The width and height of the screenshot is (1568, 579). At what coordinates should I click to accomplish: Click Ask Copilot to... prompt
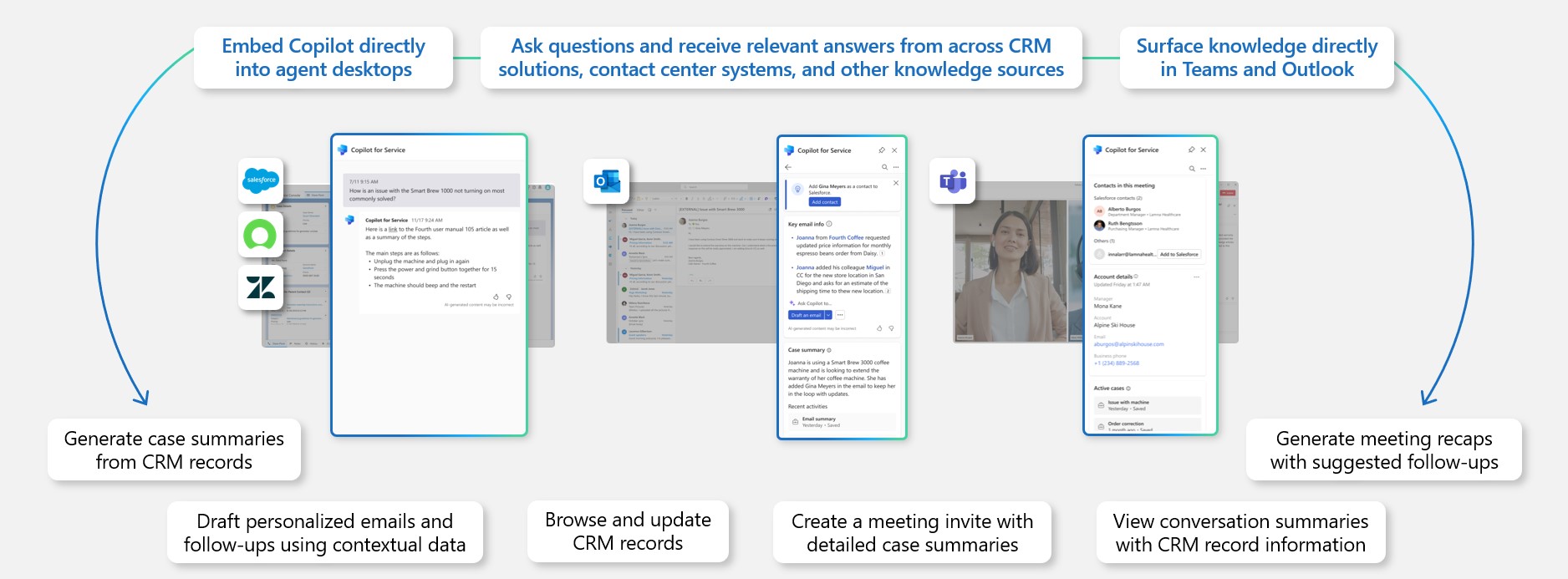coord(810,303)
